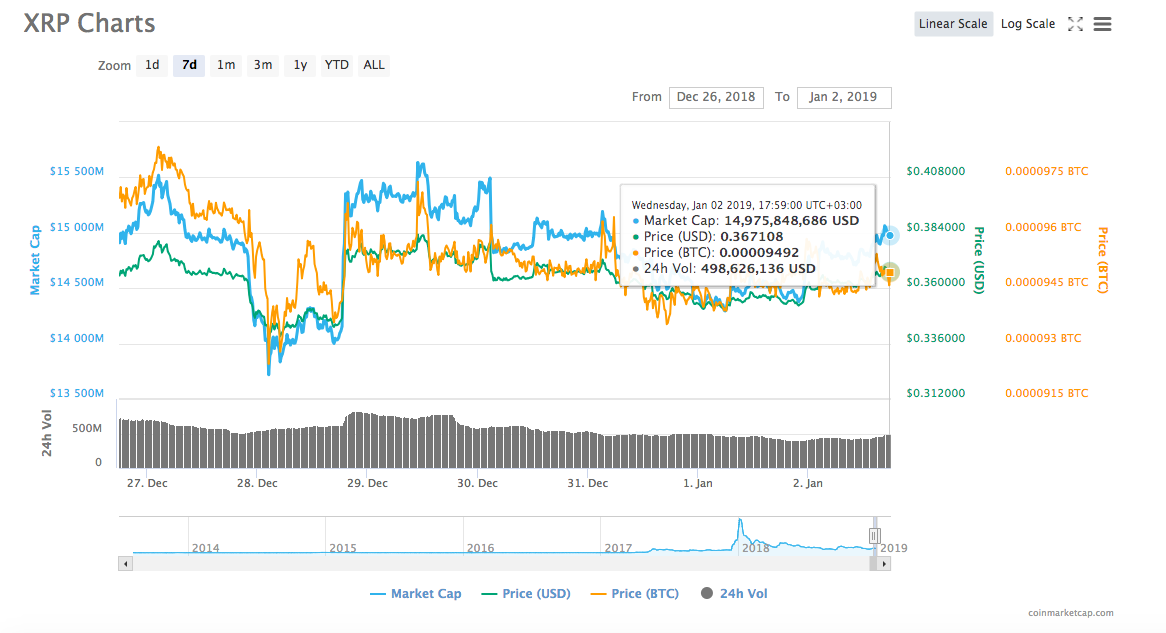Click the From date field Dec 26, 2018
Screen dimensions: 1166x633
pos(716,97)
